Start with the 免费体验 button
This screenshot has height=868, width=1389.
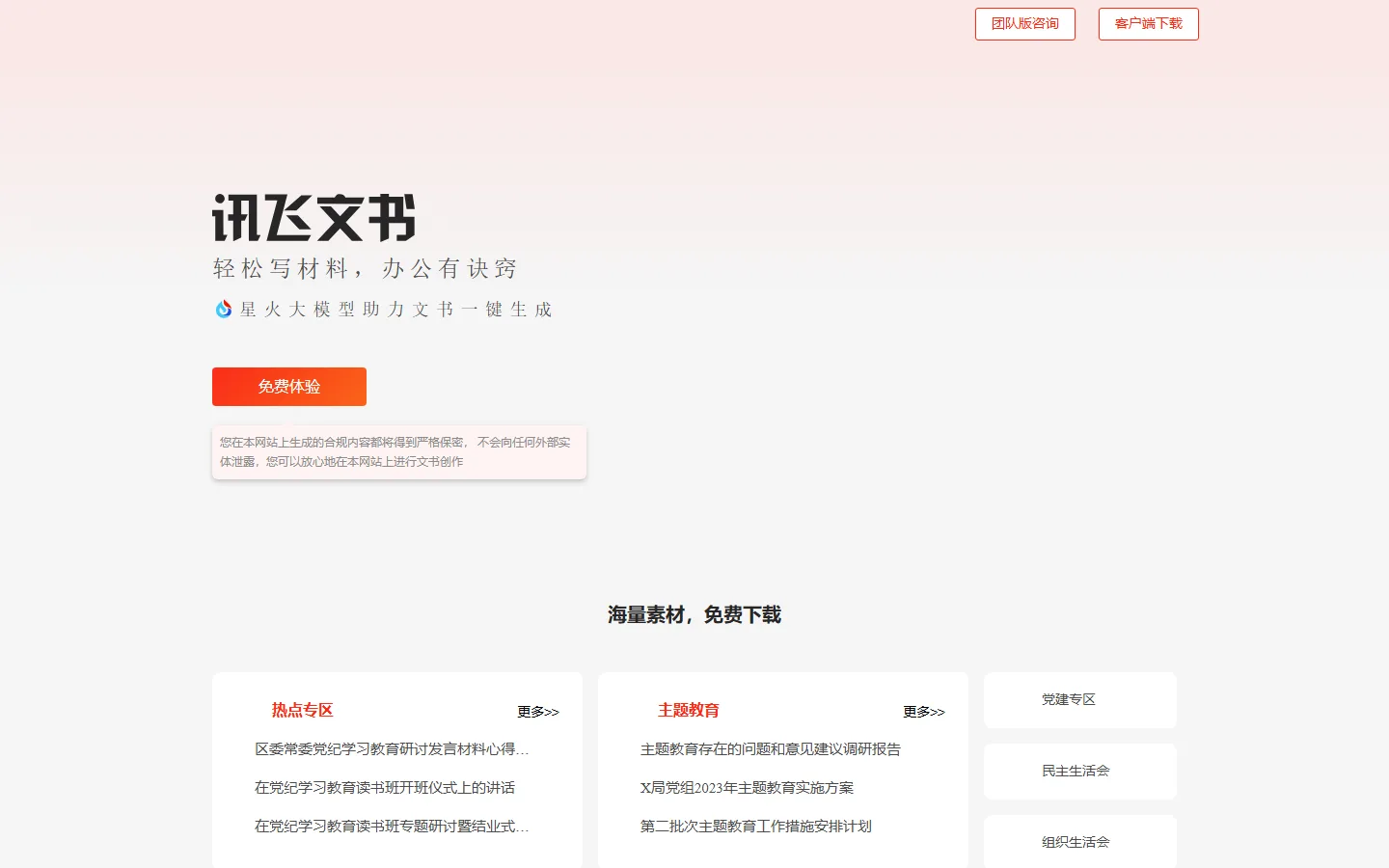click(x=289, y=387)
